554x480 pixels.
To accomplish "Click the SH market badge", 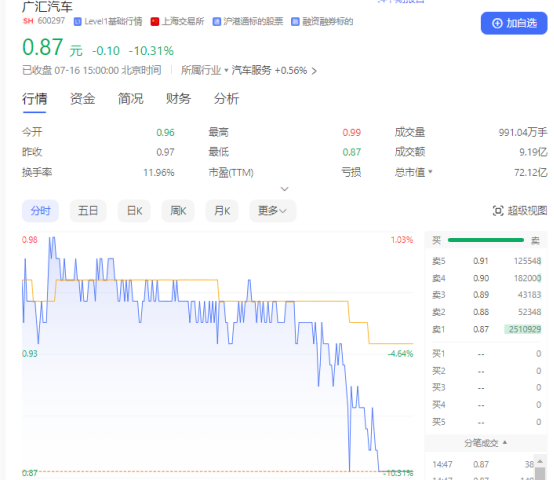I will [28, 21].
